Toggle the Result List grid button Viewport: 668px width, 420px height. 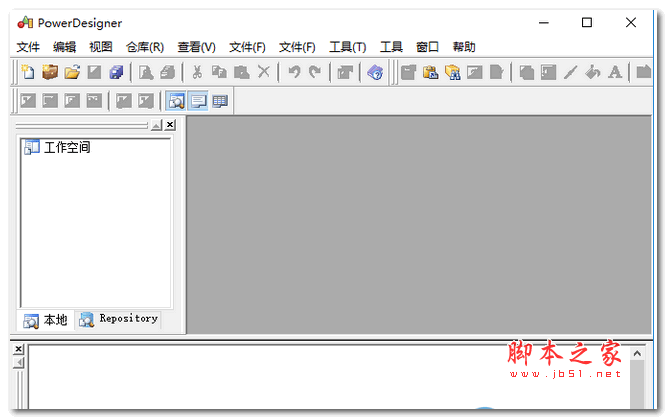click(x=220, y=101)
